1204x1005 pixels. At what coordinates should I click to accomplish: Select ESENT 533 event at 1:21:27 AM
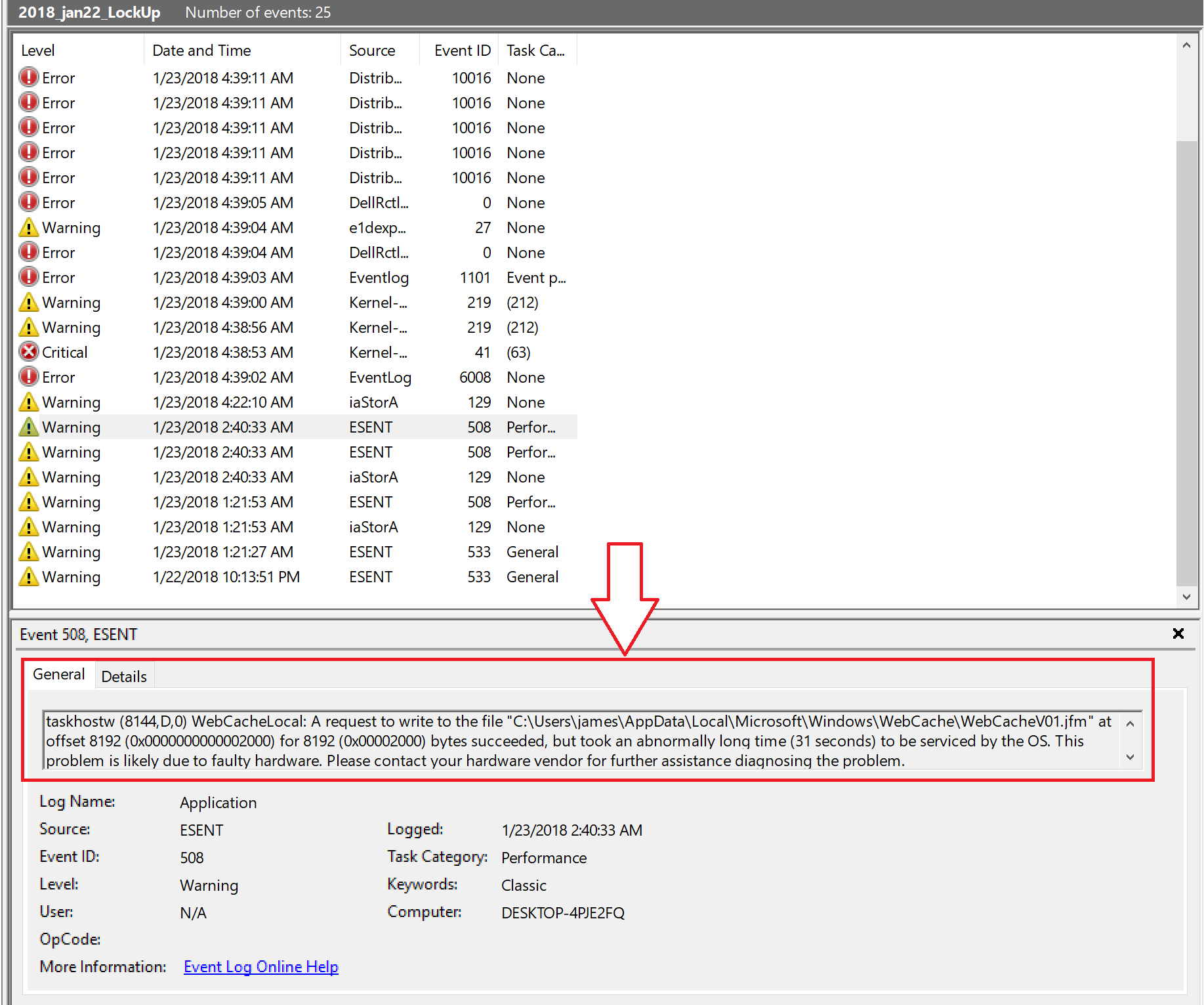tap(295, 552)
